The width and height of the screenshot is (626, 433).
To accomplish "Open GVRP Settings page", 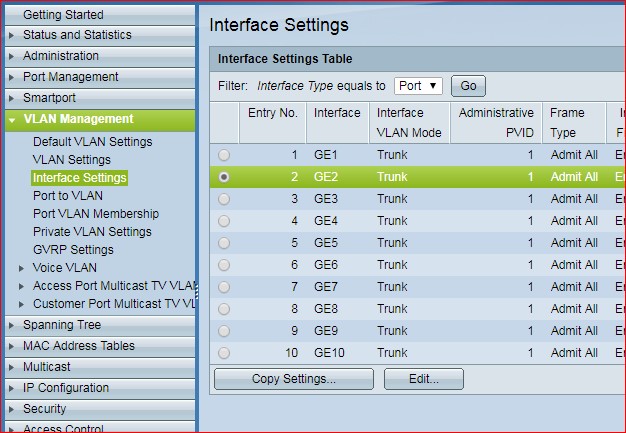I will tap(73, 250).
